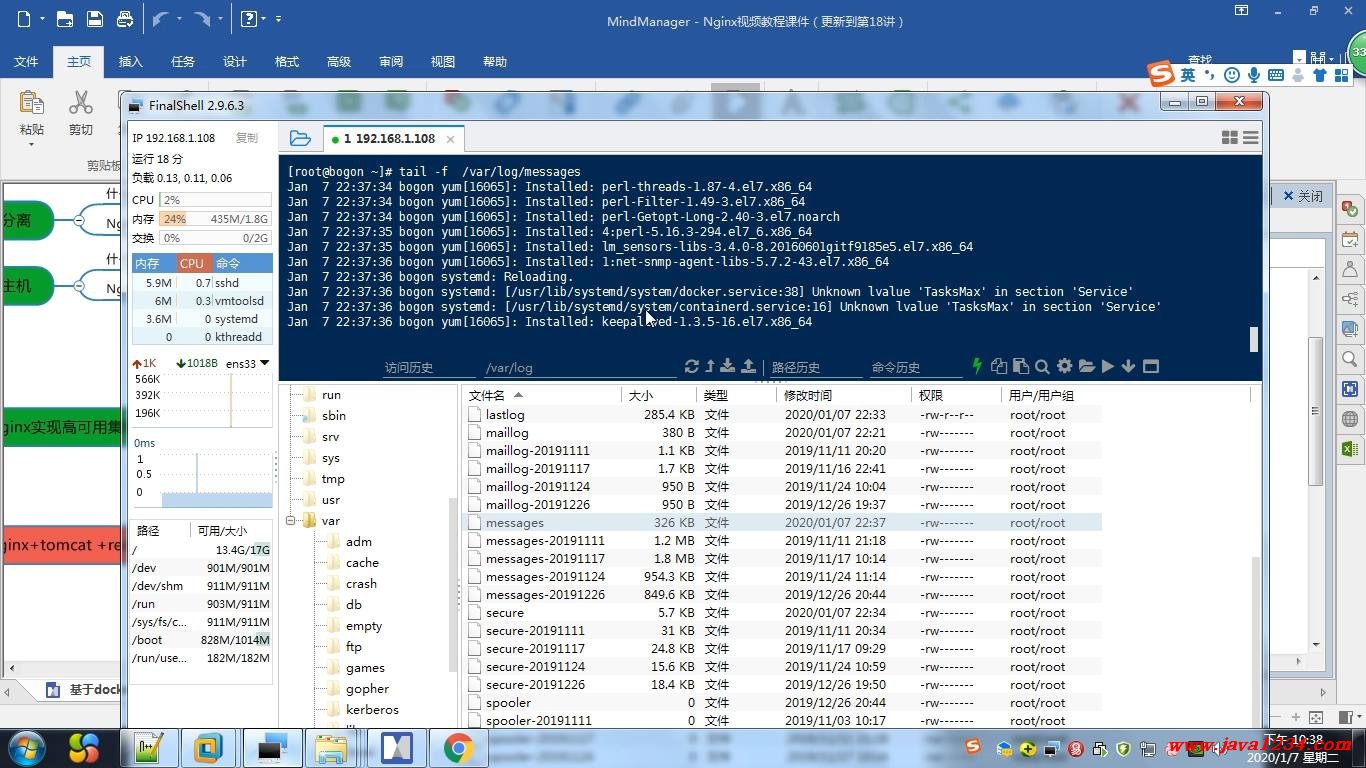The width and height of the screenshot is (1366, 768).
Task: Click the MindManager 粘贴 paste icon
Action: [31, 103]
